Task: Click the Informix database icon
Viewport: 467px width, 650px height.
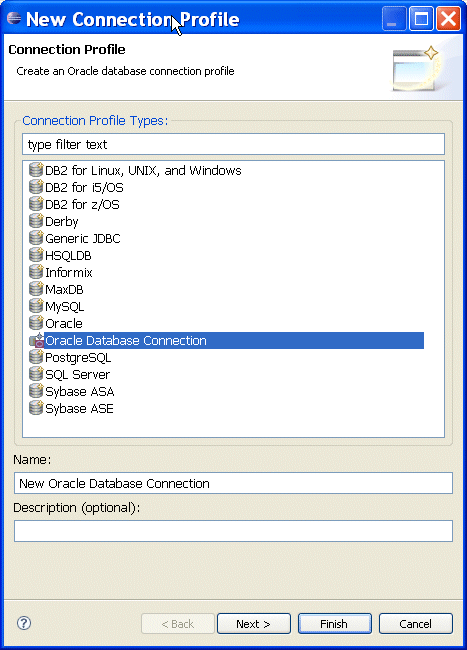Action: (x=36, y=272)
